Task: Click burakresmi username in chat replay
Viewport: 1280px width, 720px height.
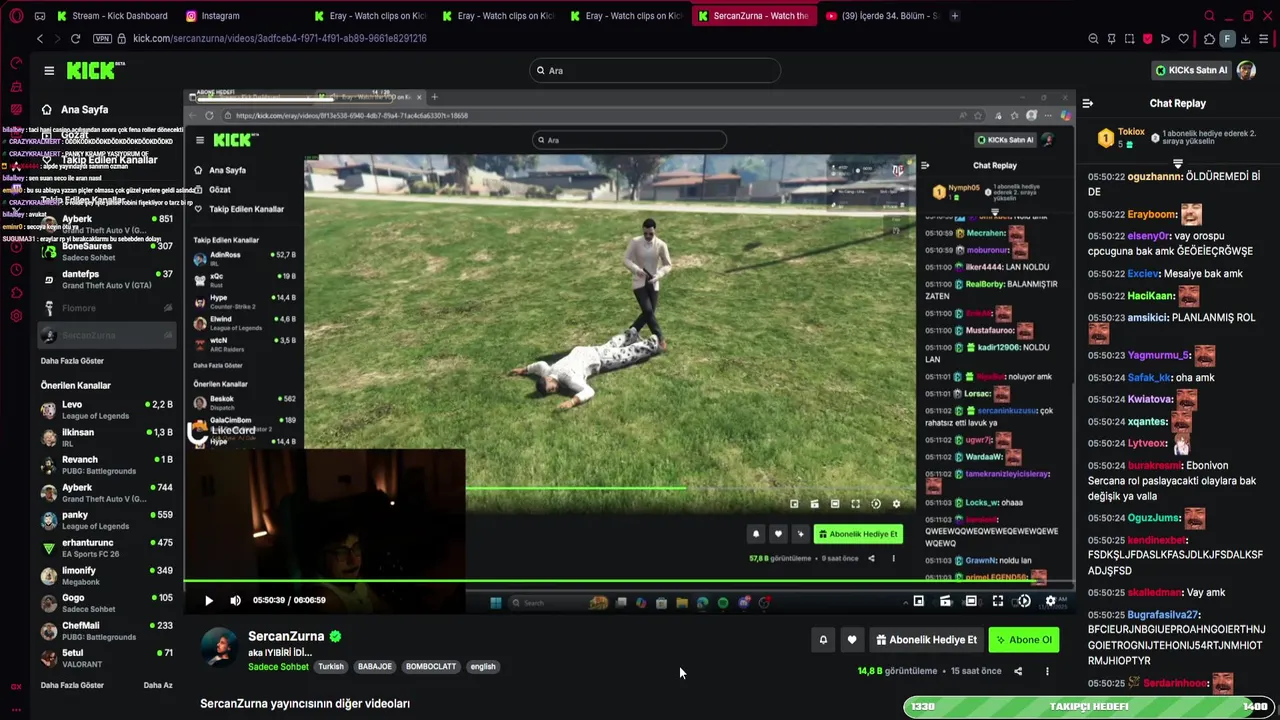Action: (1154, 465)
